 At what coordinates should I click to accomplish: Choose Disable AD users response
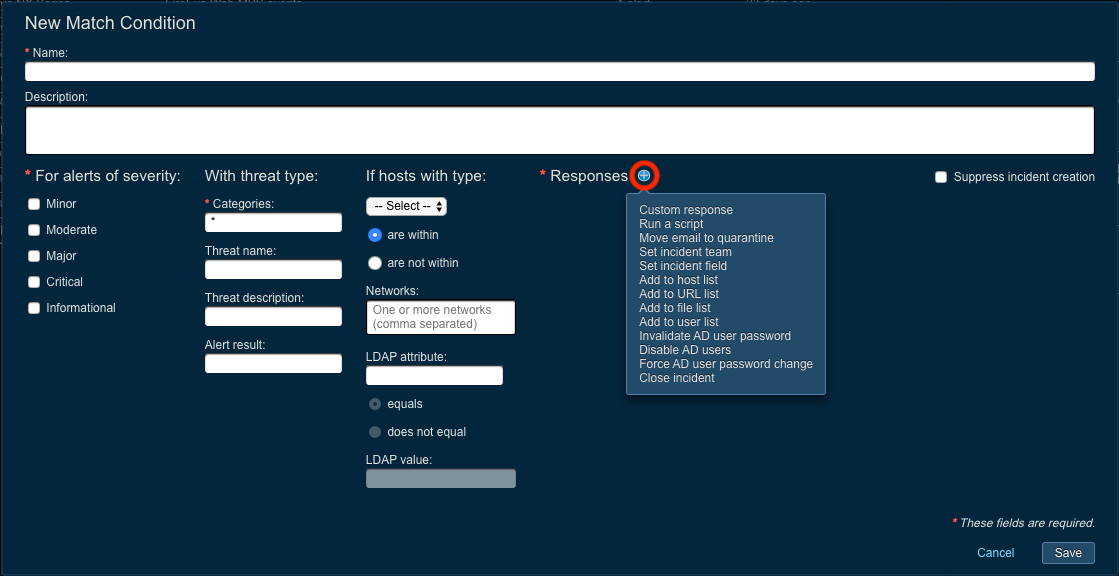pyautogui.click(x=685, y=350)
